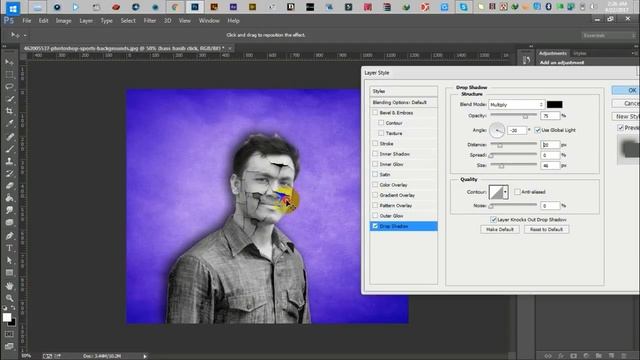Viewport: 640px width, 360px height.
Task: Click Make Default button
Action: [x=500, y=229]
